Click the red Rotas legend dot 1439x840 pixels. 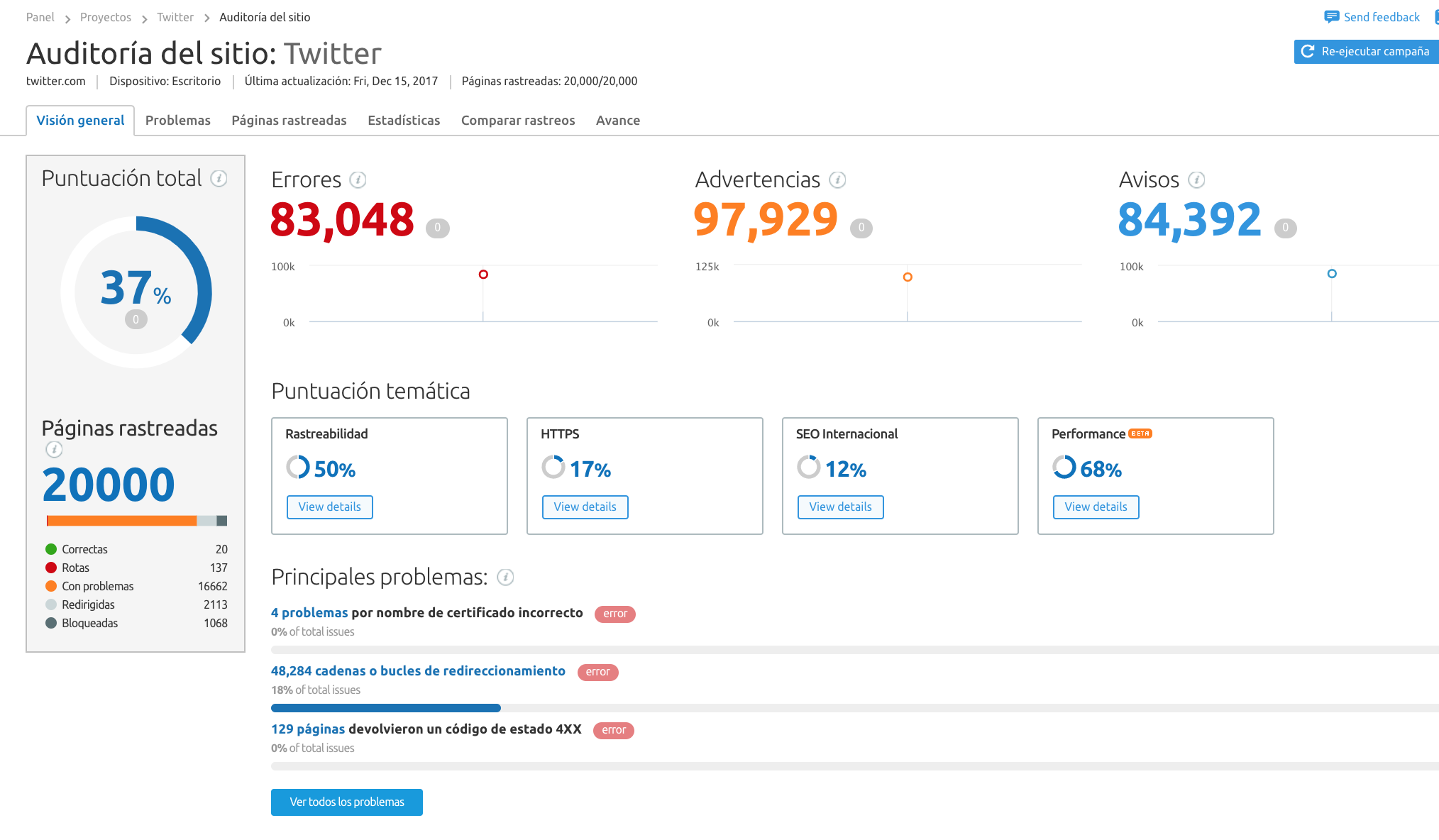[x=51, y=568]
